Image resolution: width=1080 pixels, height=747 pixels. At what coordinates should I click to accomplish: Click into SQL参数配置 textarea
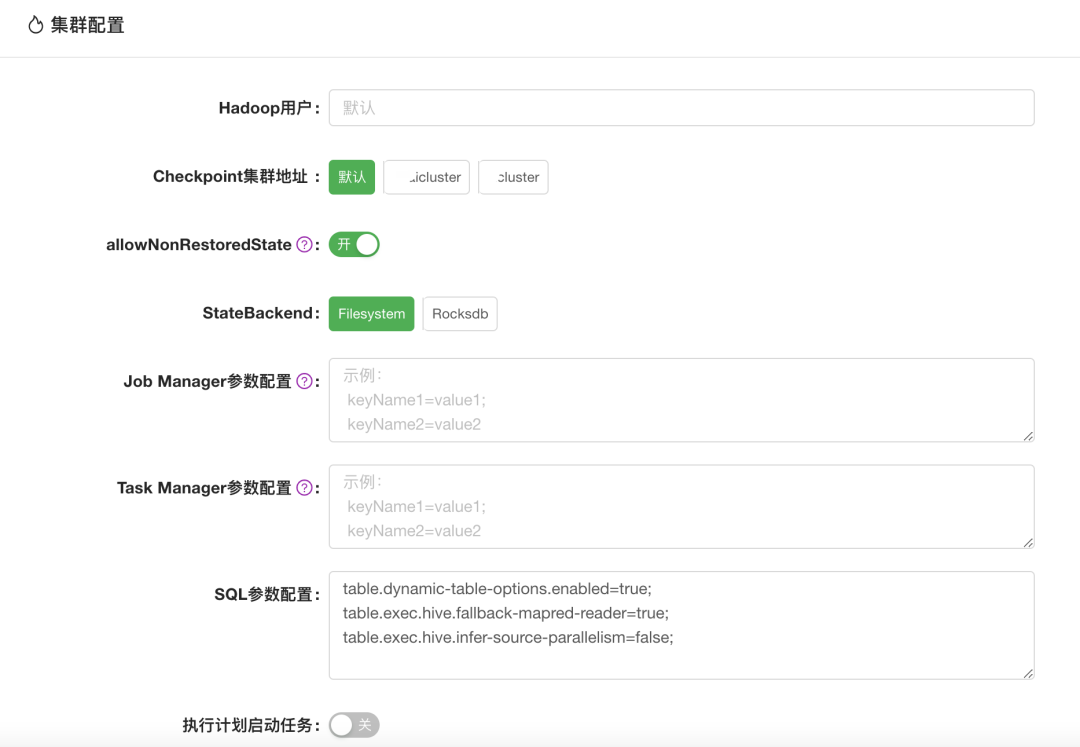[681, 625]
